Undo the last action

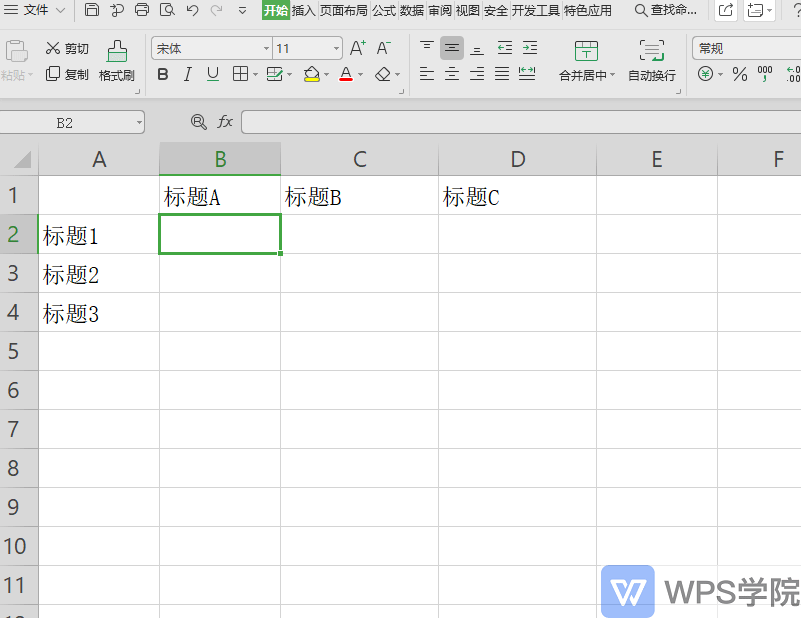click(x=193, y=10)
